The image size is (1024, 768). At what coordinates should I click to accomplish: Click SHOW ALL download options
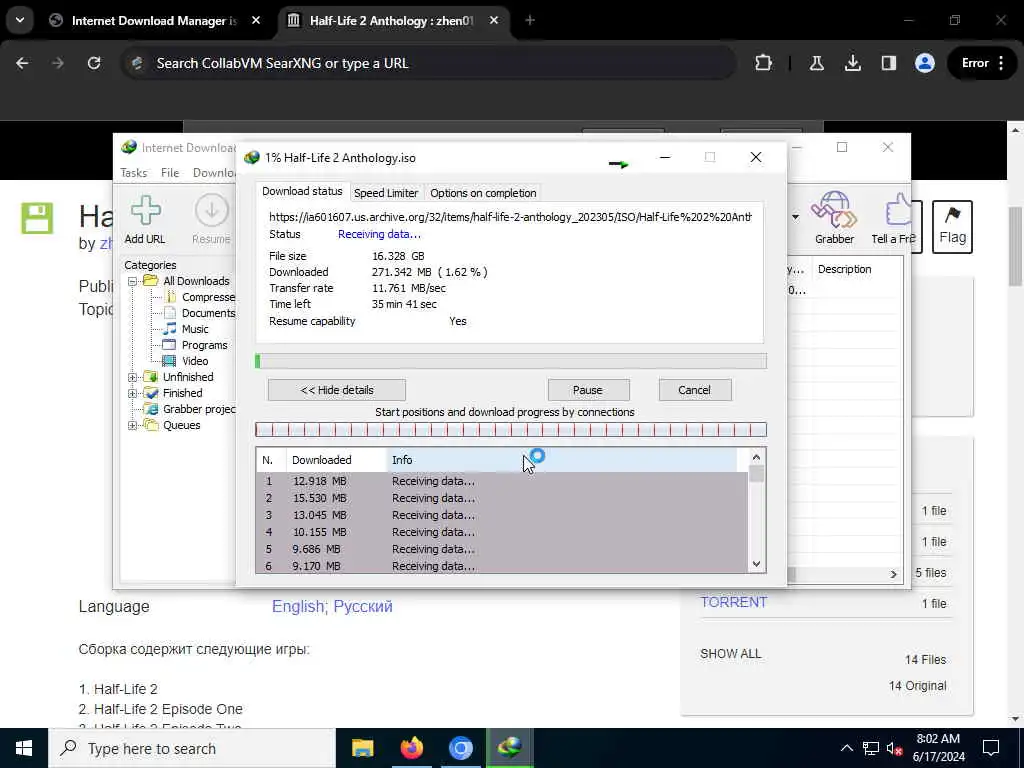click(730, 654)
